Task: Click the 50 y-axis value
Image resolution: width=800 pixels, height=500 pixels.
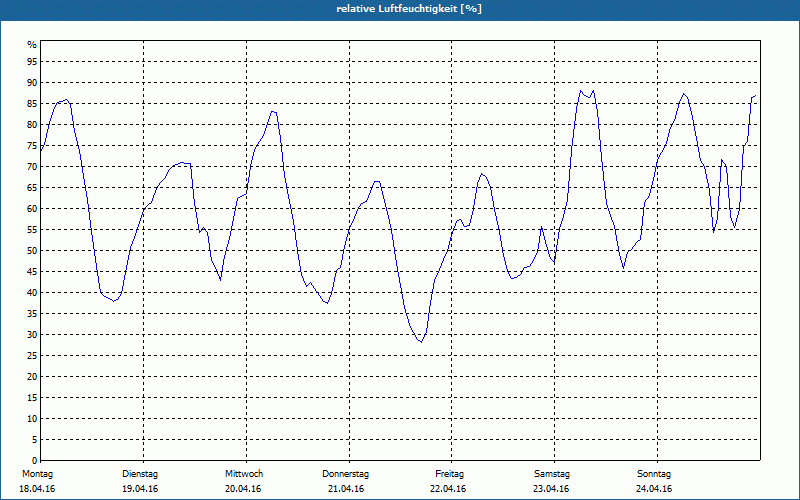Action: click(x=32, y=251)
